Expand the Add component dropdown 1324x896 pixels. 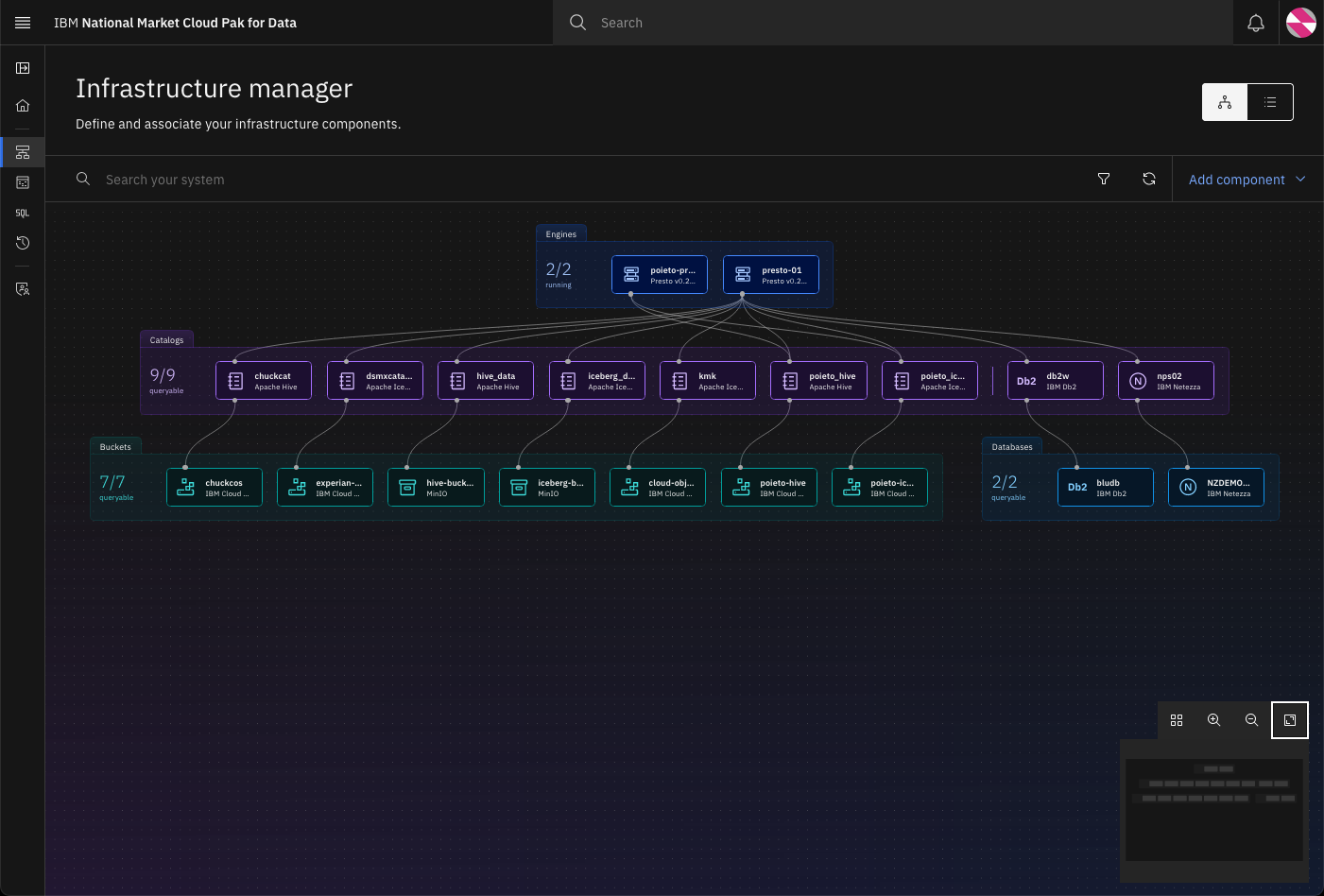pos(1247,179)
